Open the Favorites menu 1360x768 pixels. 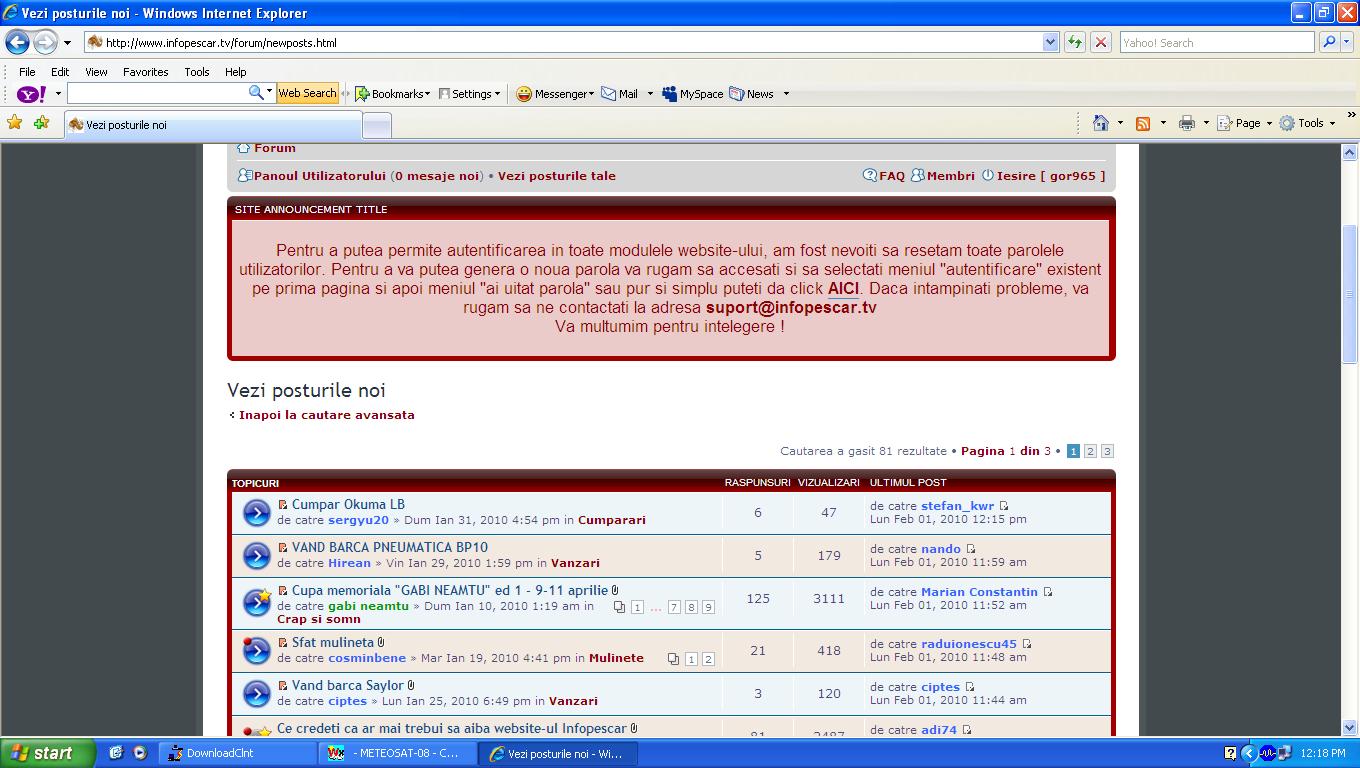coord(145,72)
